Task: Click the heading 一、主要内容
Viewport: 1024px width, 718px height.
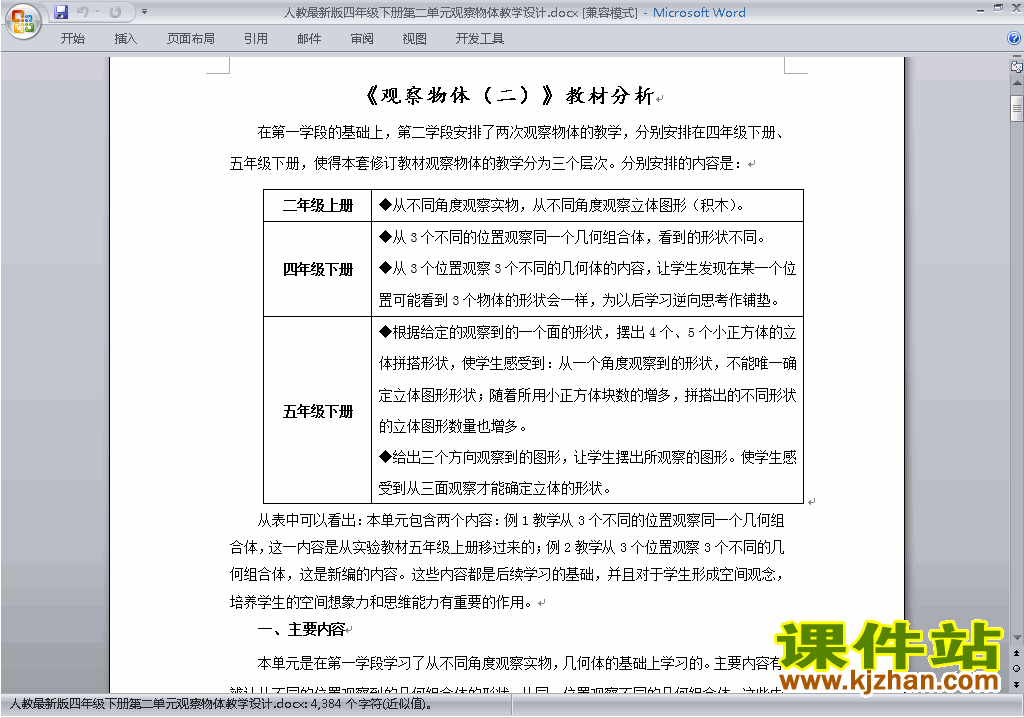Action: click(x=301, y=630)
